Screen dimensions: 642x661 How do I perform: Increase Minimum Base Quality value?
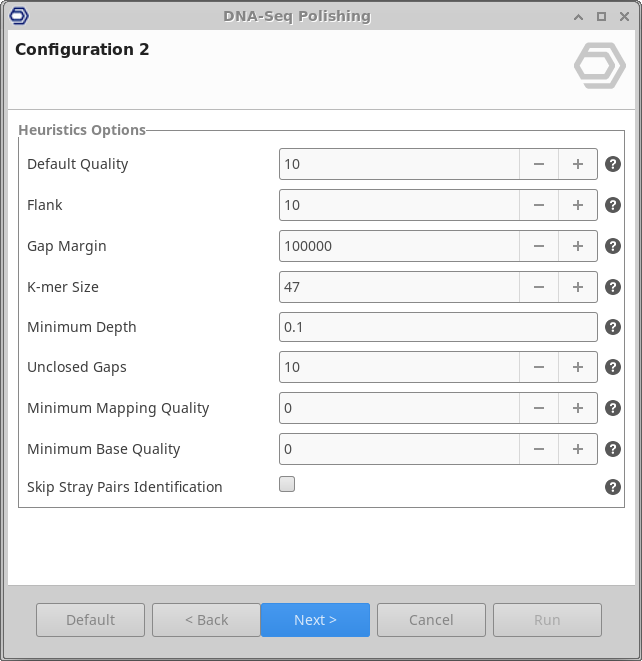coord(577,449)
